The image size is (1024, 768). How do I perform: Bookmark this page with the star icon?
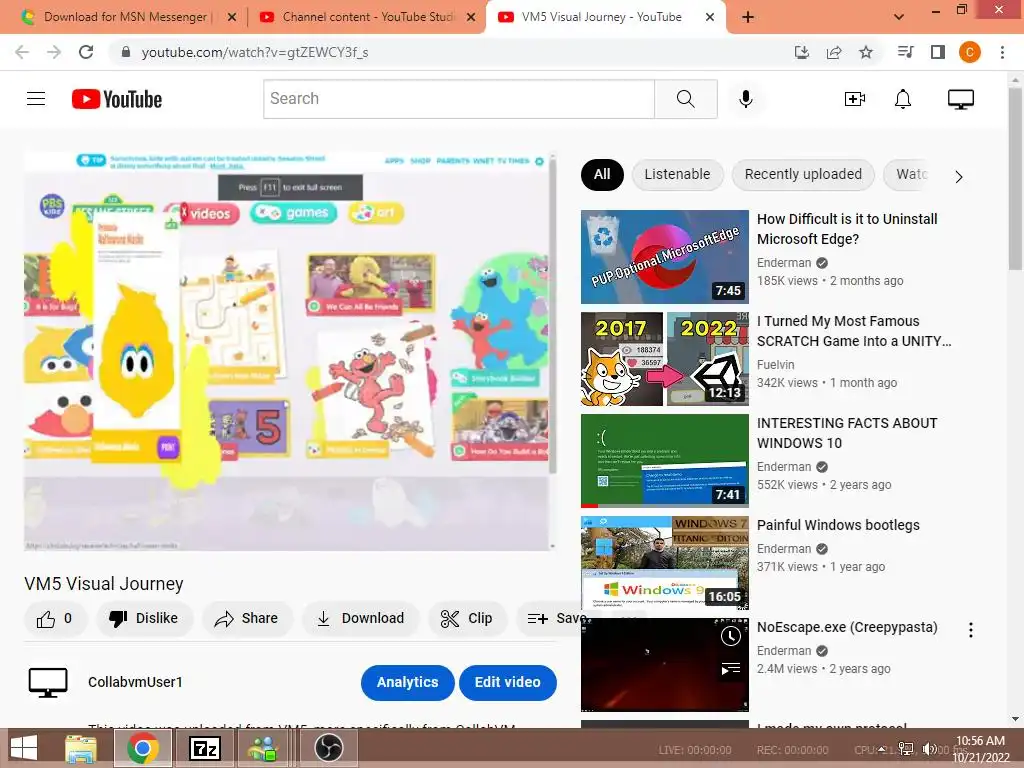point(866,52)
